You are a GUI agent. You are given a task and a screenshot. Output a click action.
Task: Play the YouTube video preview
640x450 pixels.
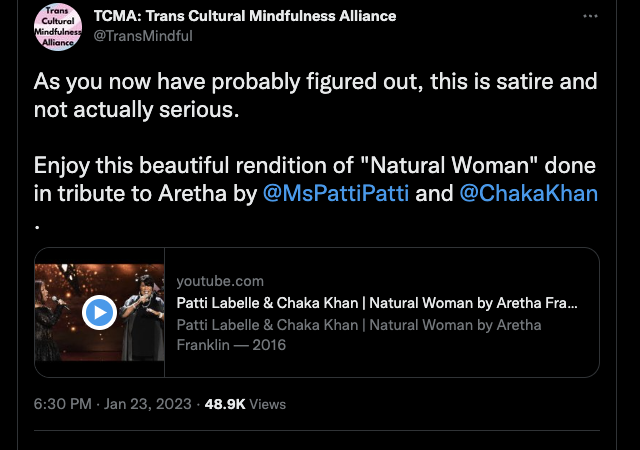[99, 312]
